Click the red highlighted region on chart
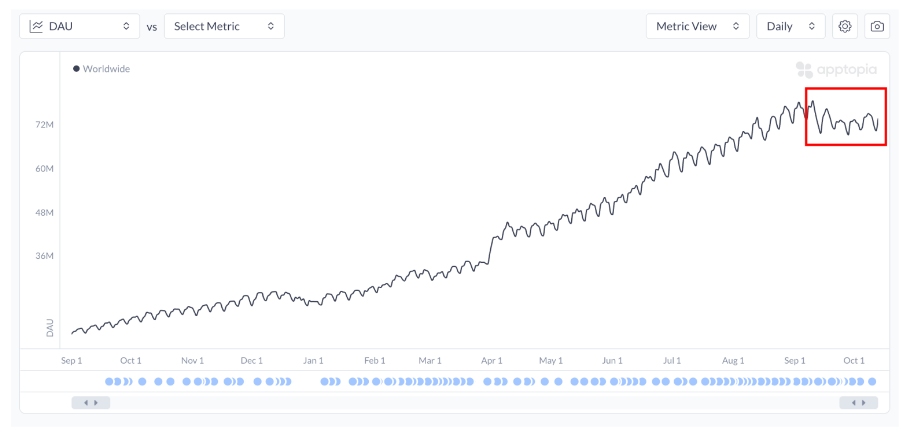 [x=845, y=117]
